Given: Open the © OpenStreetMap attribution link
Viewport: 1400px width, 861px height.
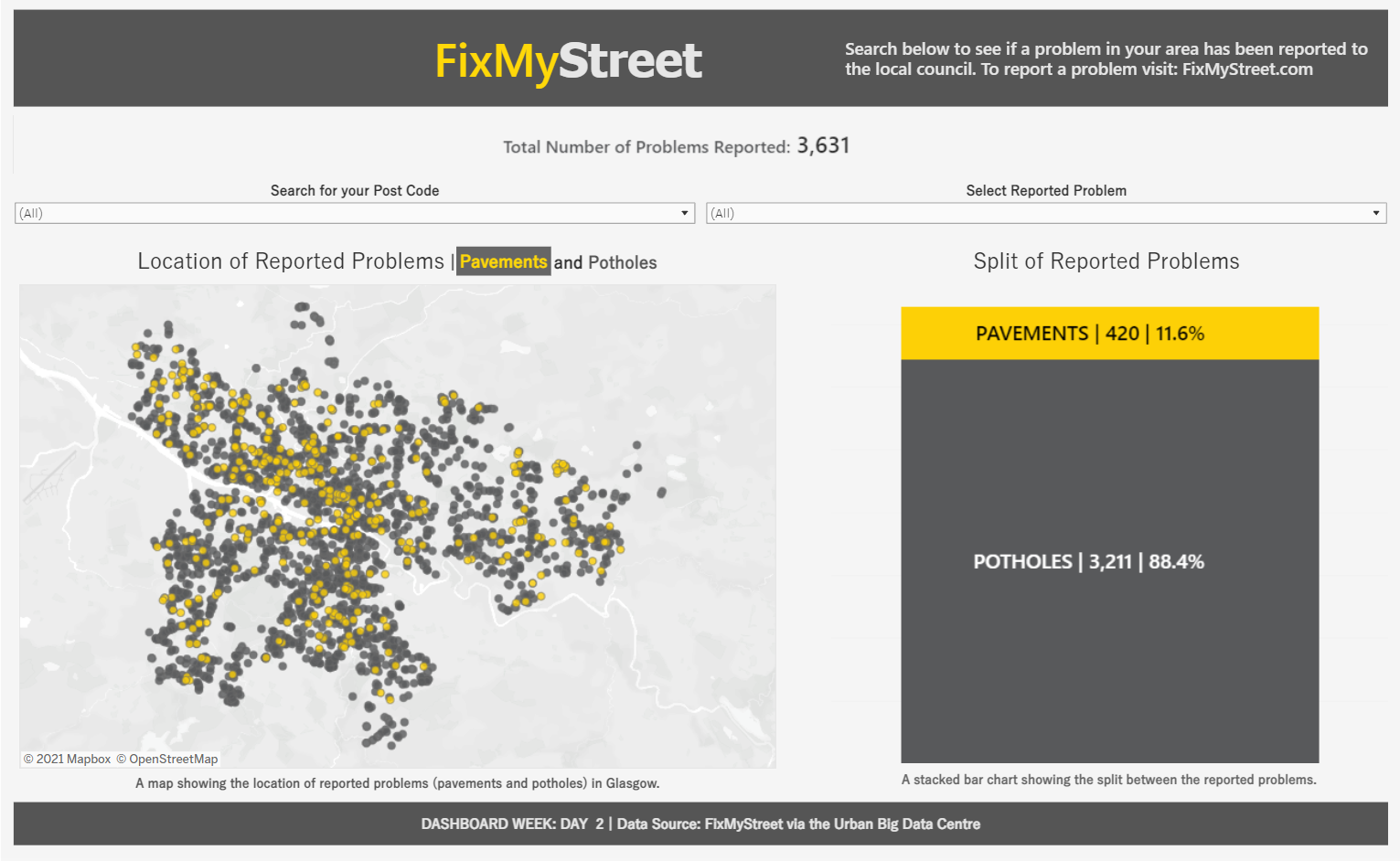Looking at the screenshot, I should [167, 759].
